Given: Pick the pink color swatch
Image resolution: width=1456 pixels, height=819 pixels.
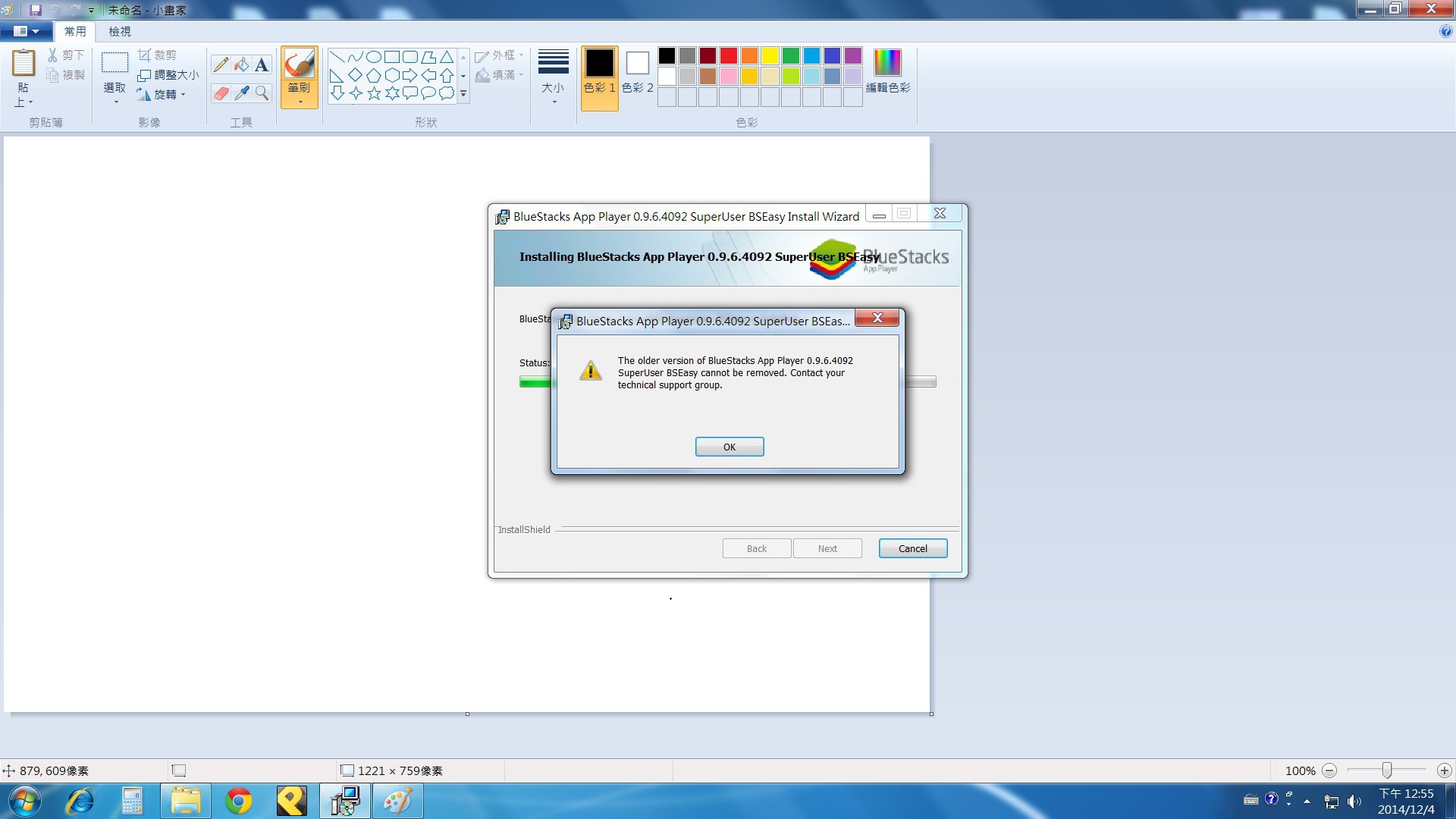Looking at the screenshot, I should (729, 76).
